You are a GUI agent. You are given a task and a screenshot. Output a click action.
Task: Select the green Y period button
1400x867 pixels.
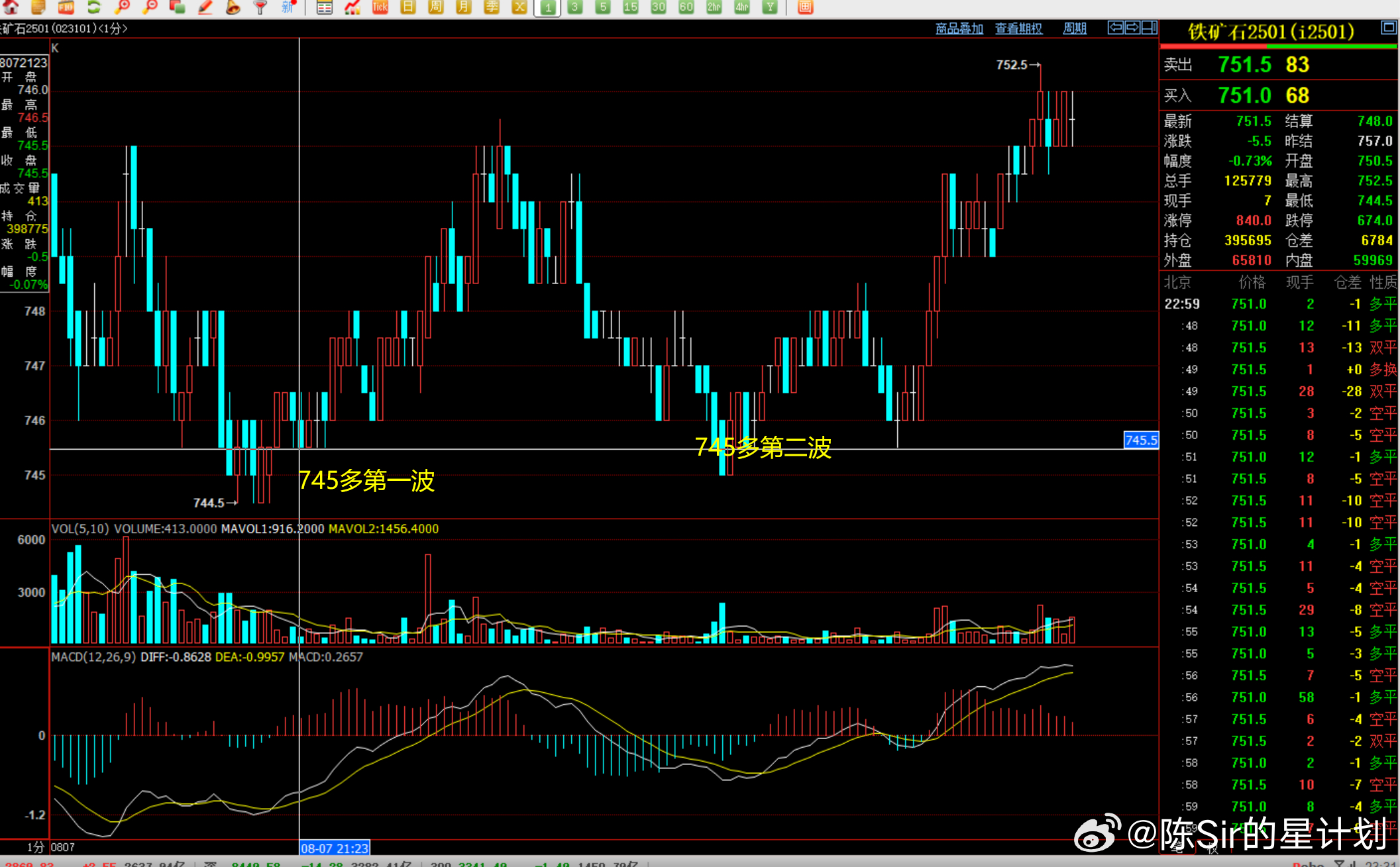769,7
